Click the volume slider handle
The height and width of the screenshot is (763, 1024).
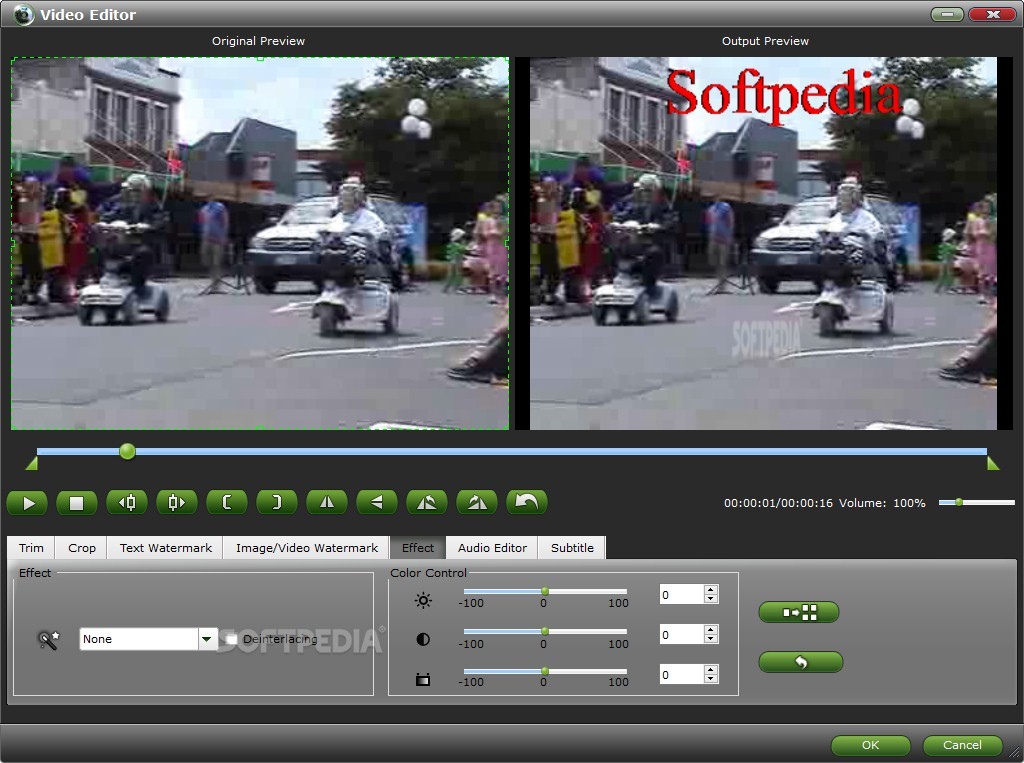click(x=959, y=502)
